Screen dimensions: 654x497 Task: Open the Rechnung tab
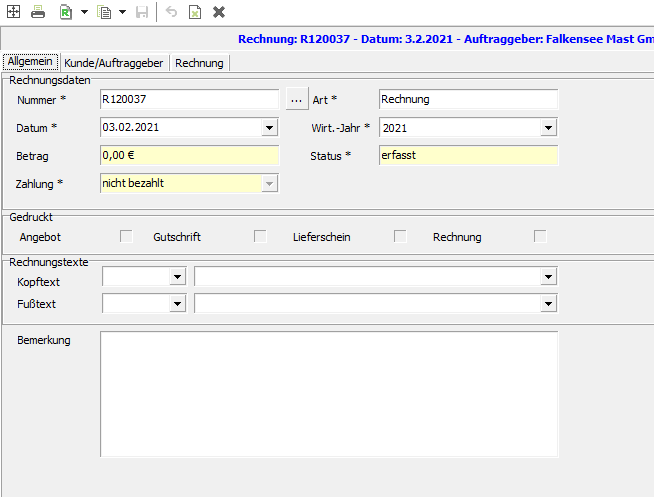point(199,63)
